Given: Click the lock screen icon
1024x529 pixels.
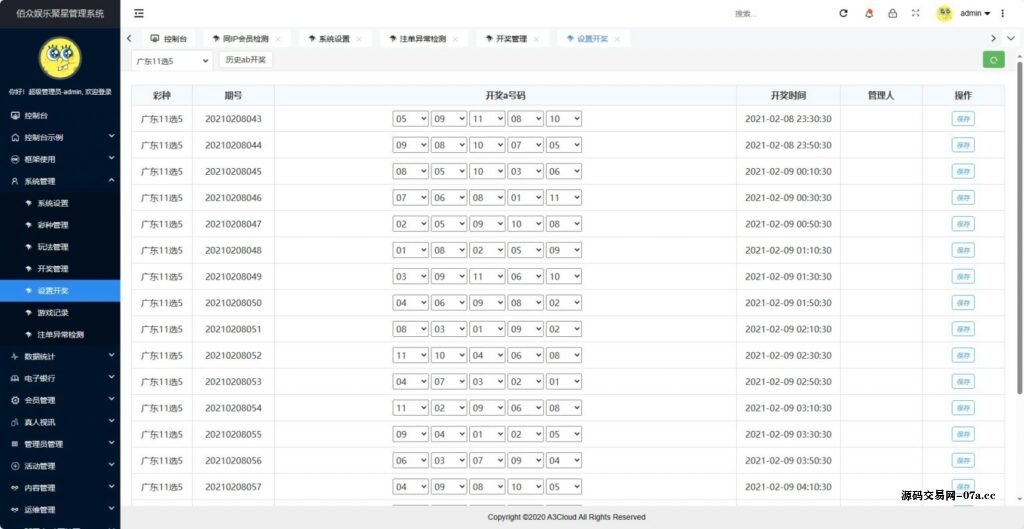Looking at the screenshot, I should point(892,13).
